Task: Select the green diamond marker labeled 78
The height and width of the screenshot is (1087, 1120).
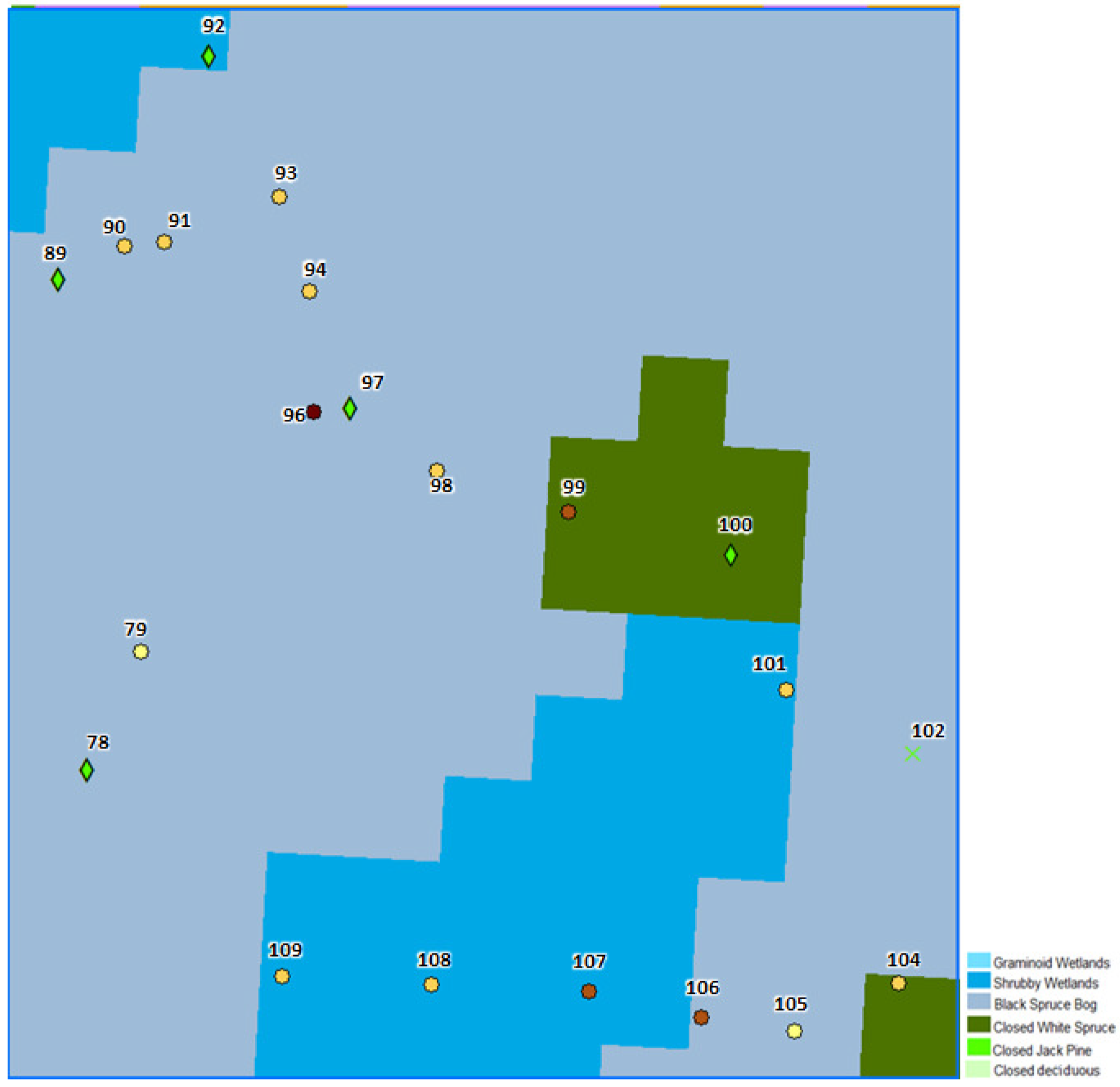Action: pyautogui.click(x=86, y=771)
